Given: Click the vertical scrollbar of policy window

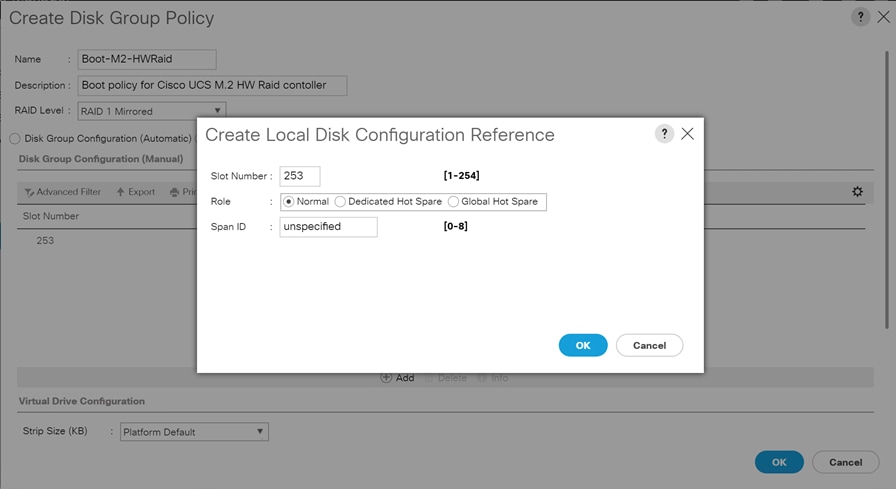Looking at the screenshot, I should point(887,189).
